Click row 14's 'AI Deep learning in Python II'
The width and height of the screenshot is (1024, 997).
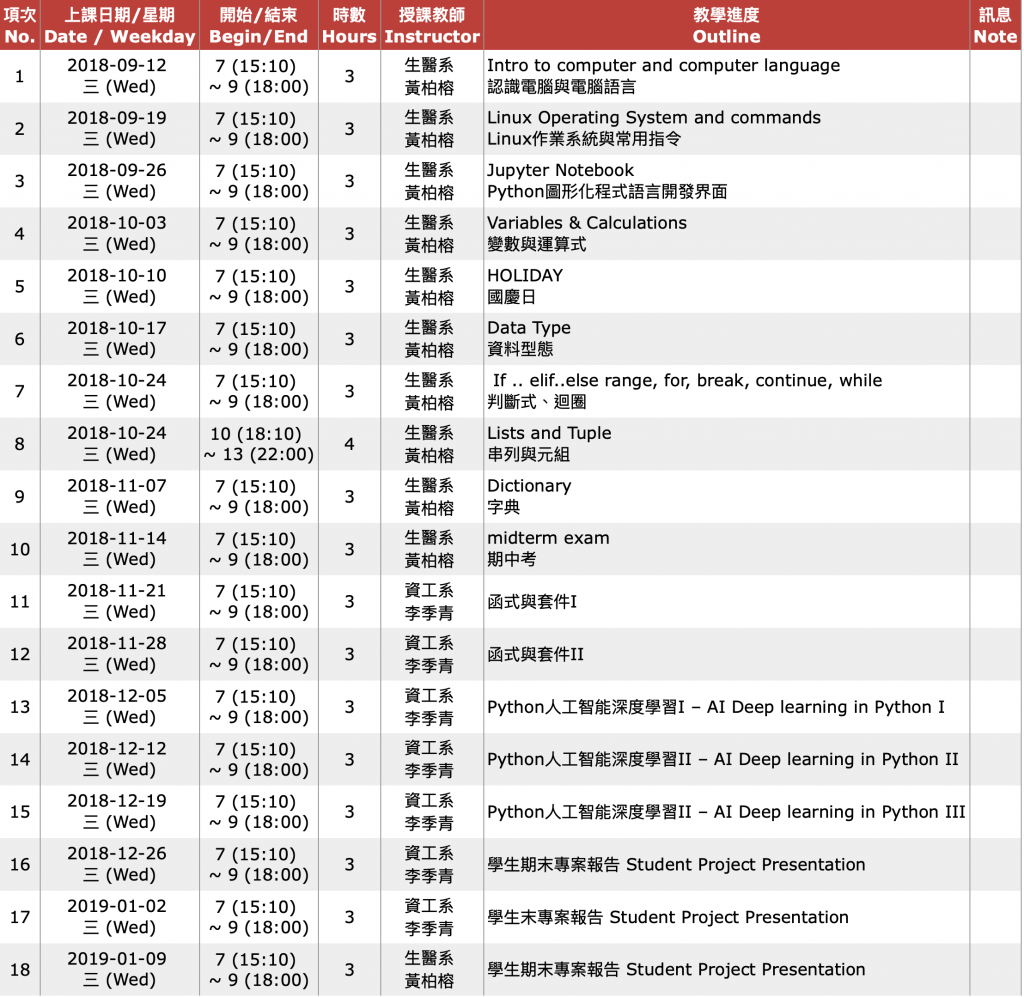click(x=726, y=759)
